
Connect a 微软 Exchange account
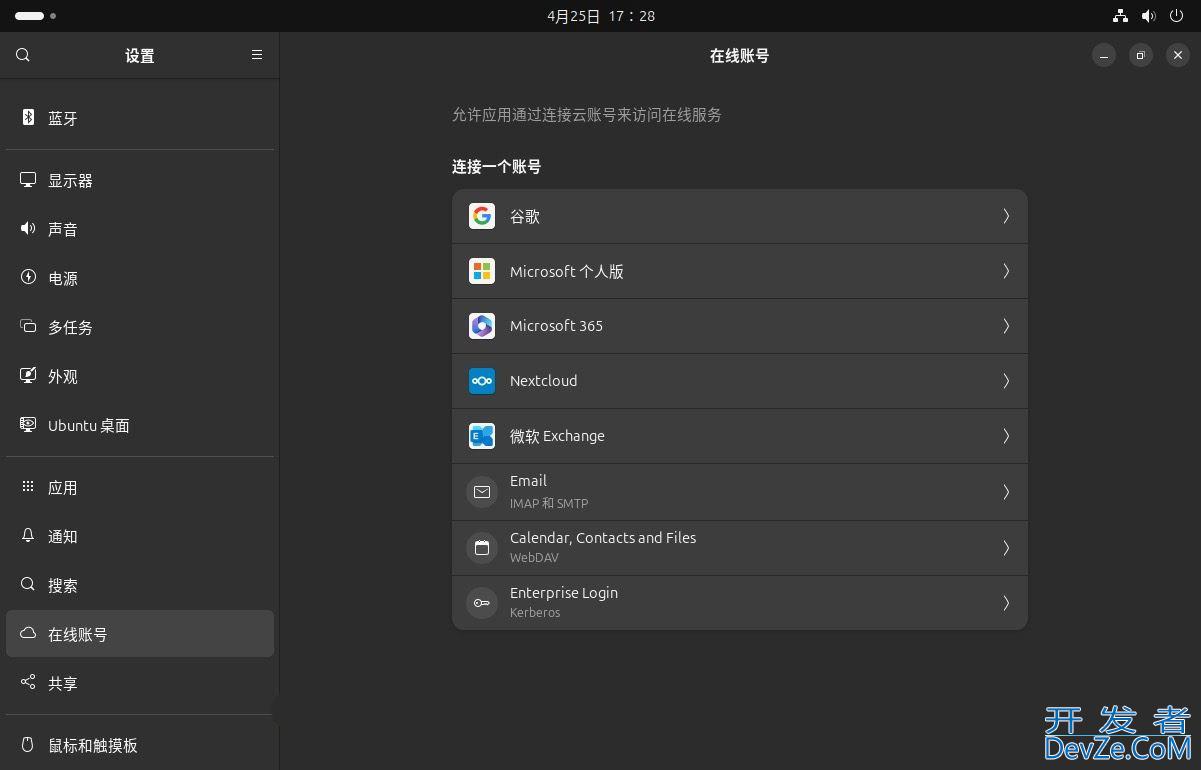coord(740,436)
